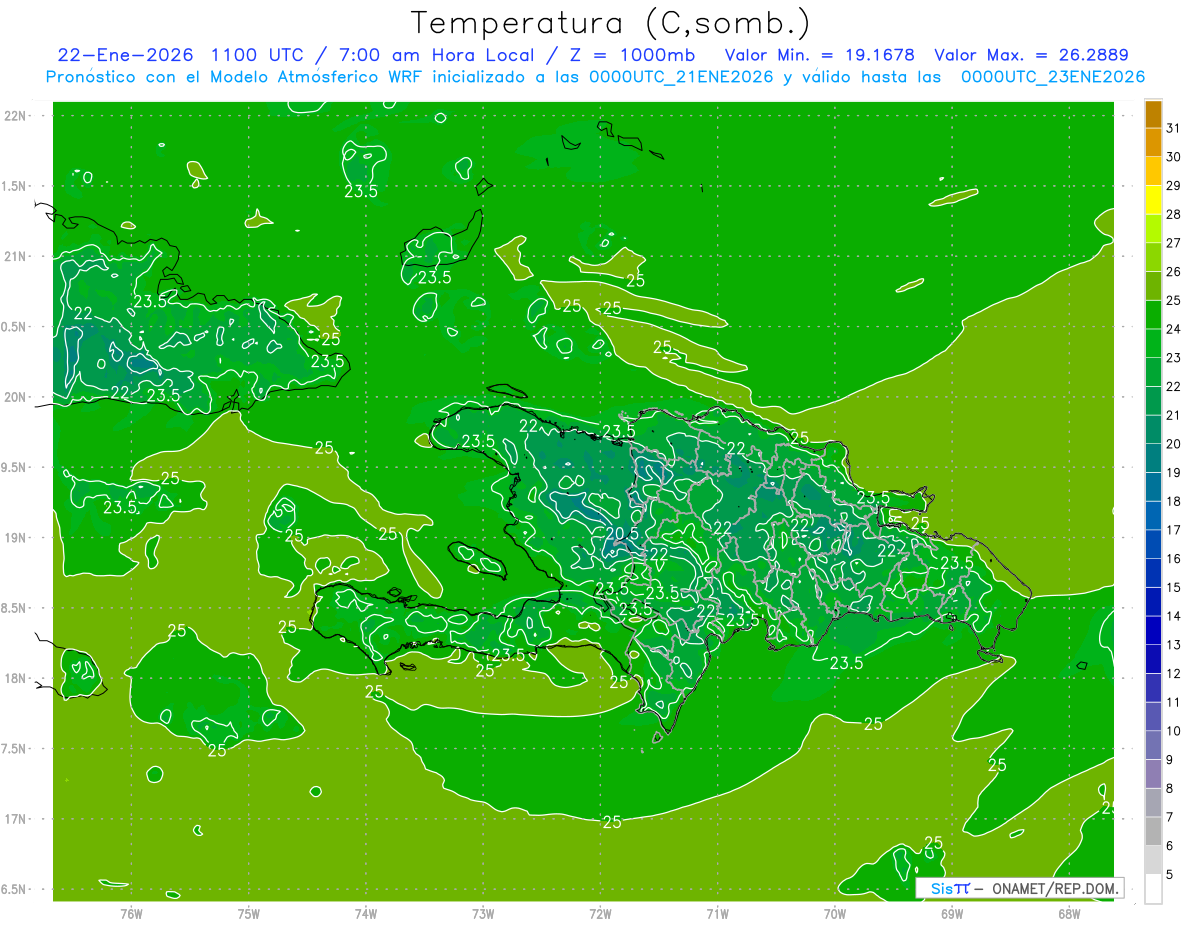This screenshot has width=1200, height=927.
Task: Click the "8.5N" latitude axis label
Action: pos(14,608)
